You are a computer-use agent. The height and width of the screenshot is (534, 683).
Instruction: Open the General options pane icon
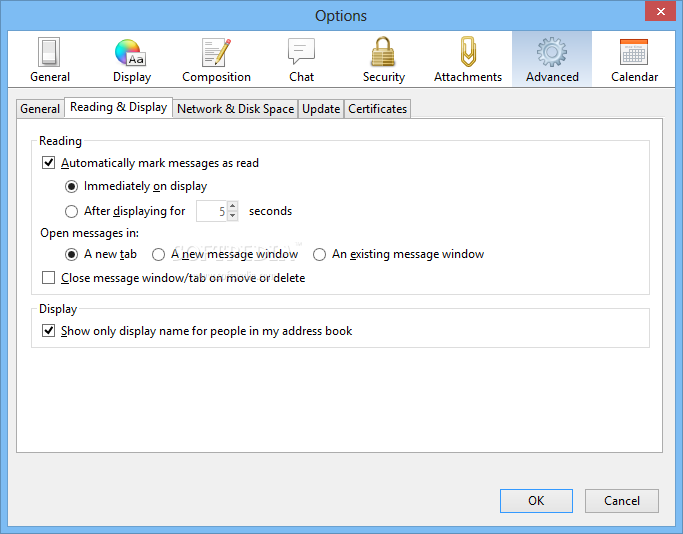pos(50,59)
